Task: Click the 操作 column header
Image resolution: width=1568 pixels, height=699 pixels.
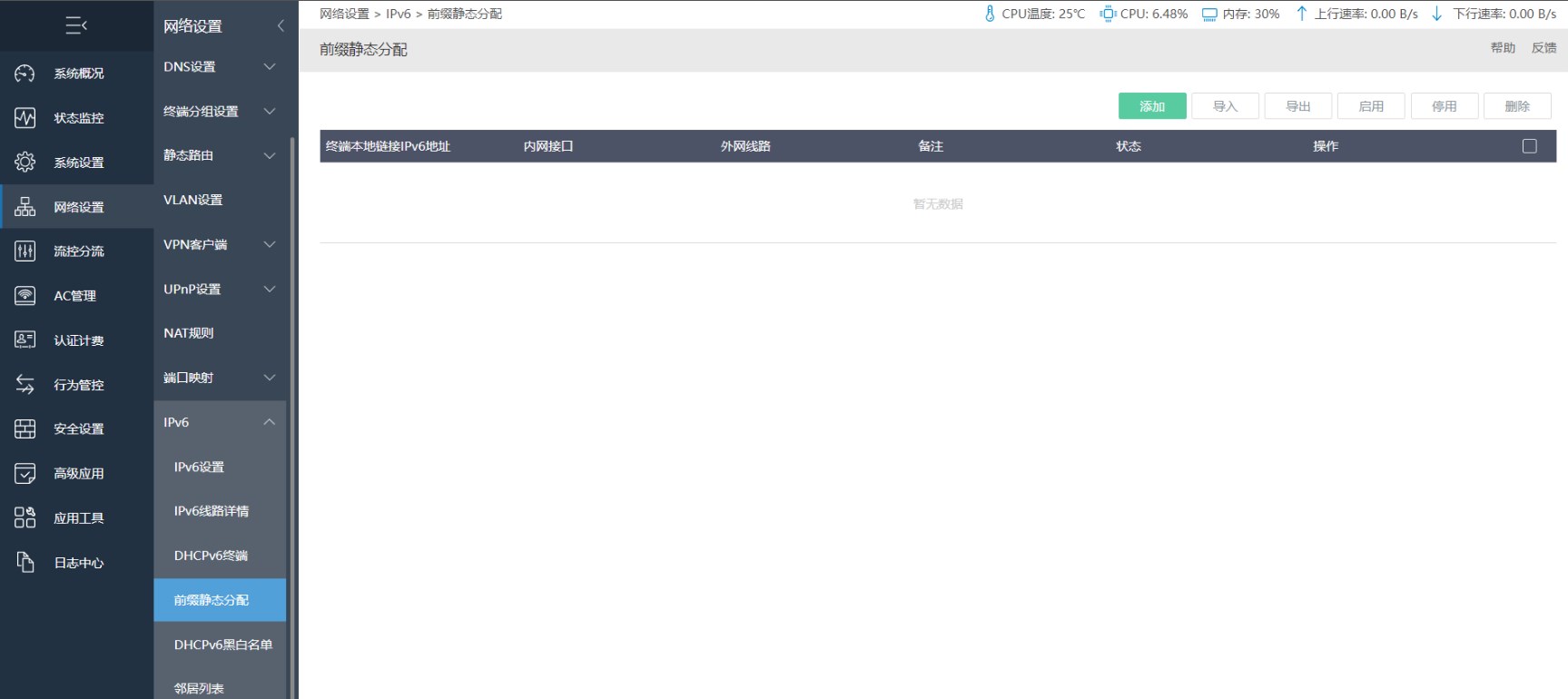Action: tap(1326, 146)
